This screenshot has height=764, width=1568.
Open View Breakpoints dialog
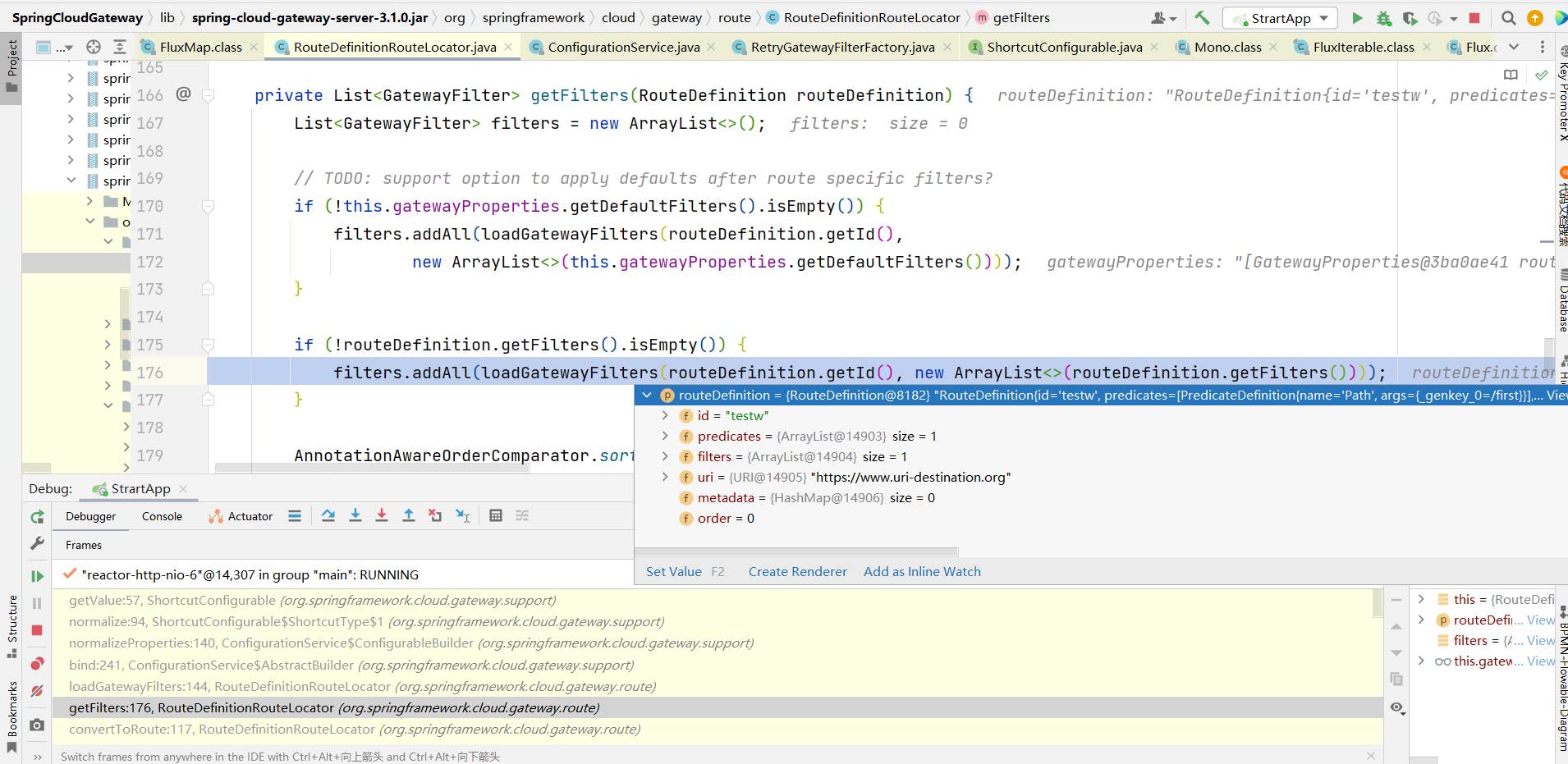pyautogui.click(x=37, y=663)
